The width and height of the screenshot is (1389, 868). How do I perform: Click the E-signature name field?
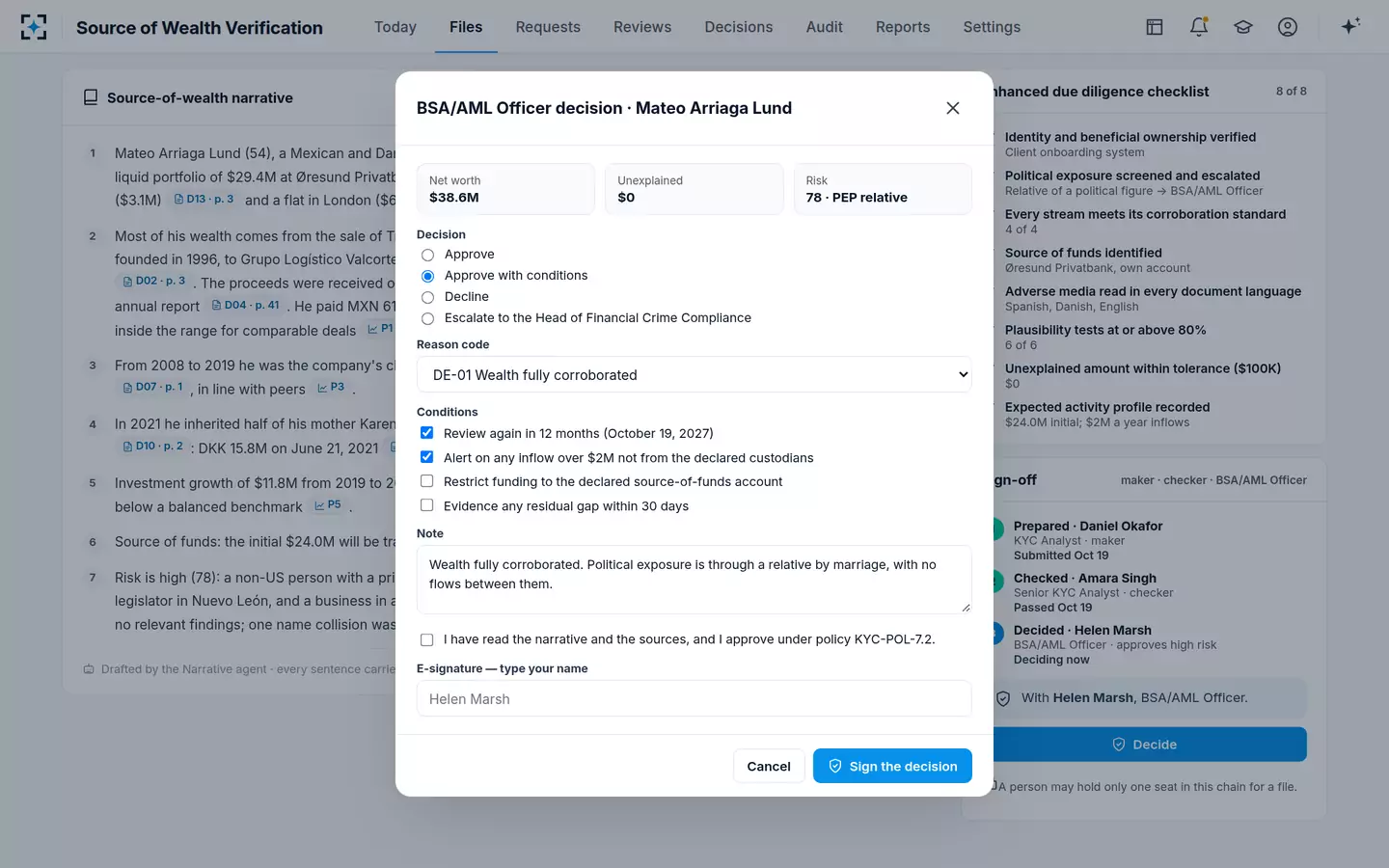pos(694,699)
